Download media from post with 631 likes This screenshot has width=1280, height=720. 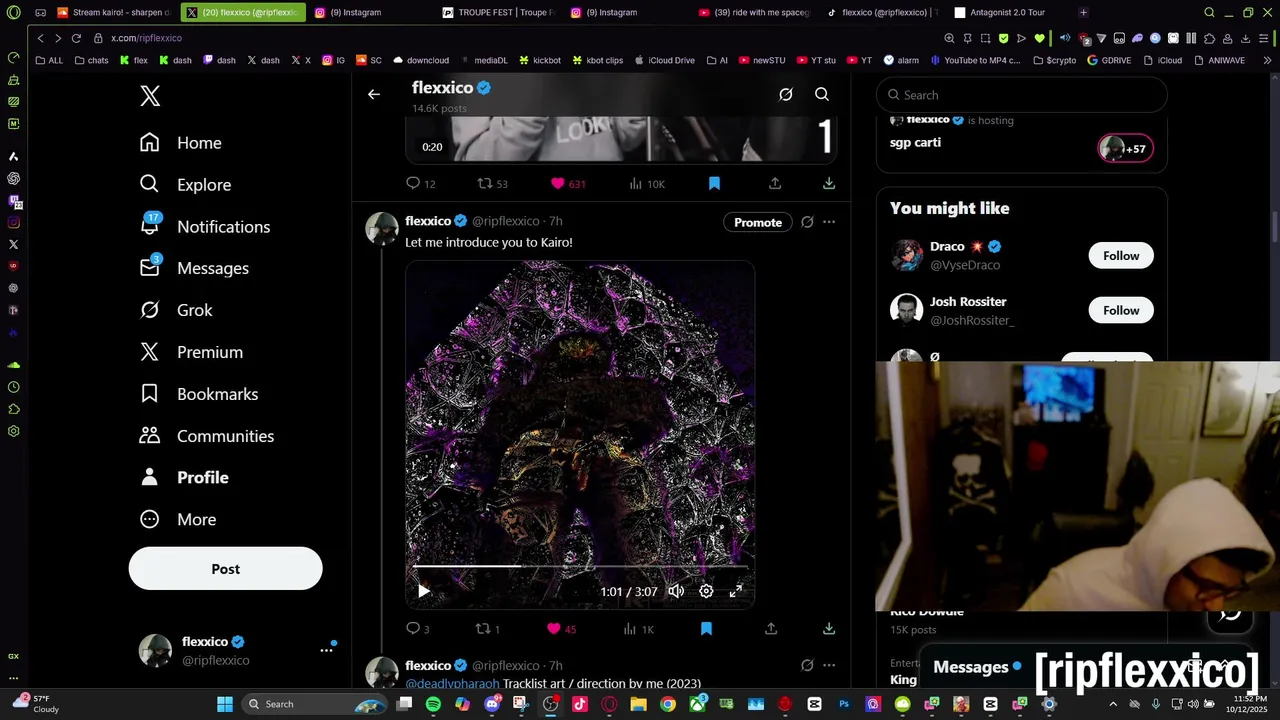829,184
